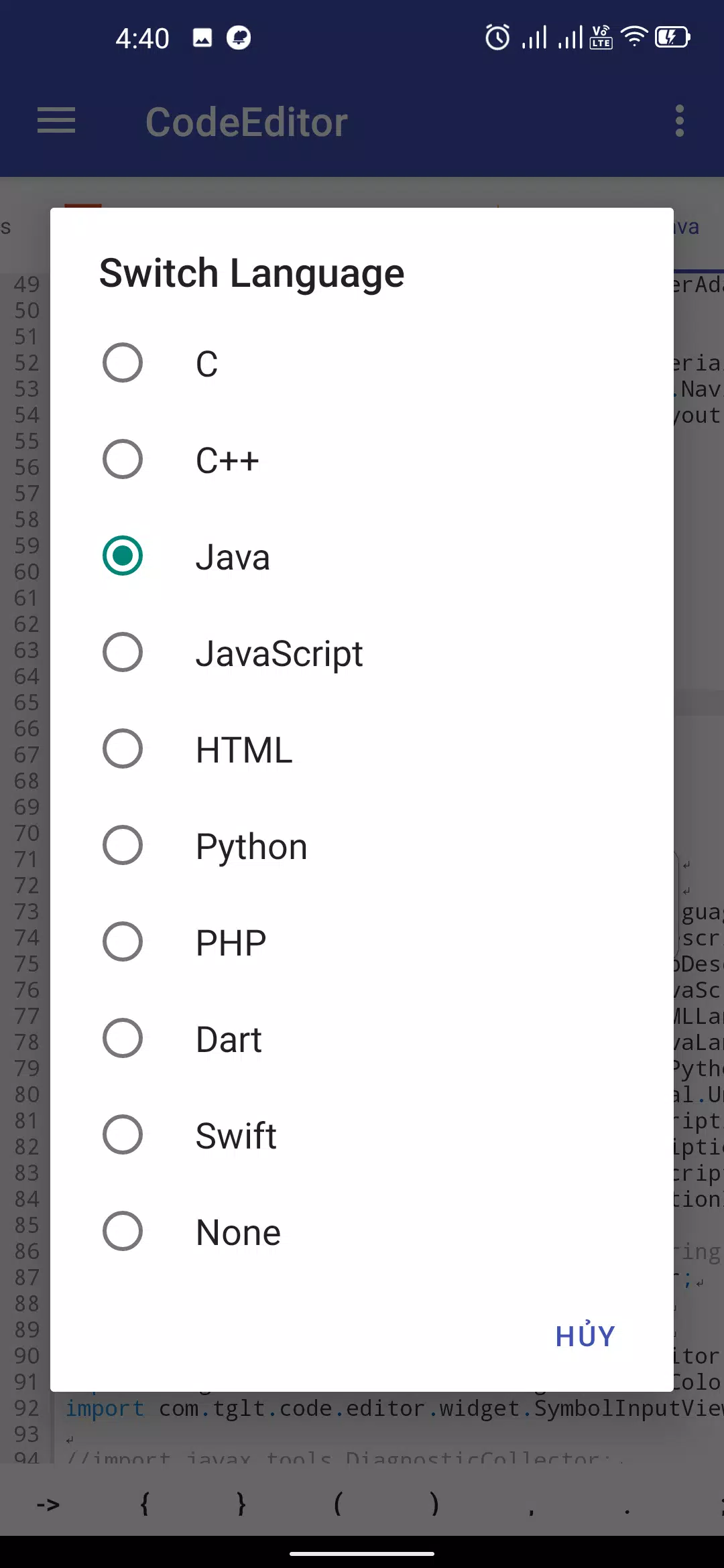Tap the image notification icon

point(202,38)
